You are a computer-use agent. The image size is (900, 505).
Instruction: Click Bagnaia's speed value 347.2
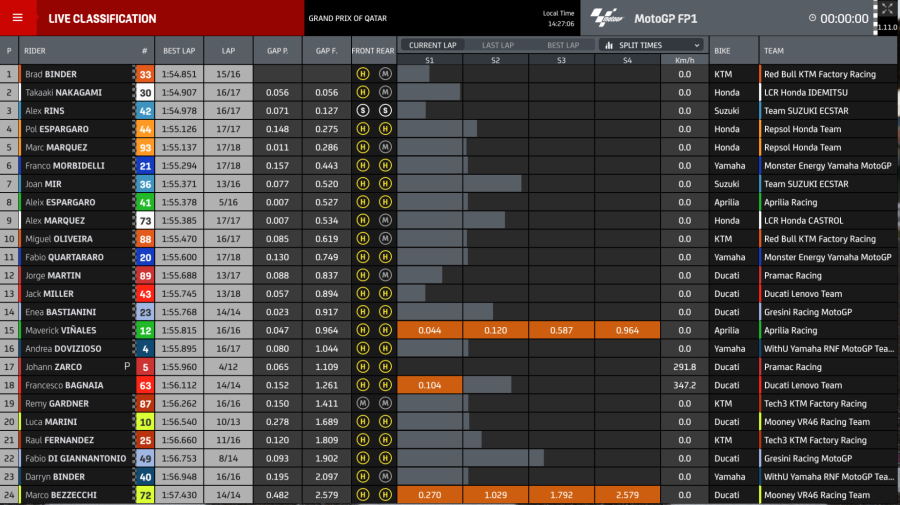pos(685,385)
